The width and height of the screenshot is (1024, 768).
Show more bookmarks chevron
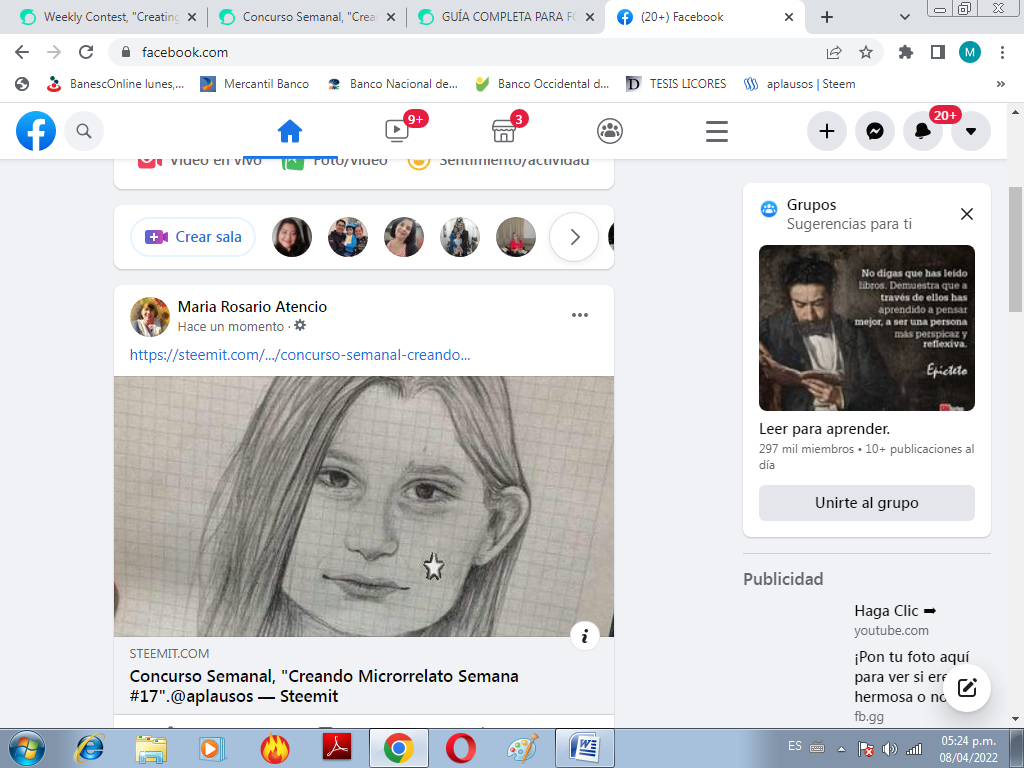coord(1000,84)
